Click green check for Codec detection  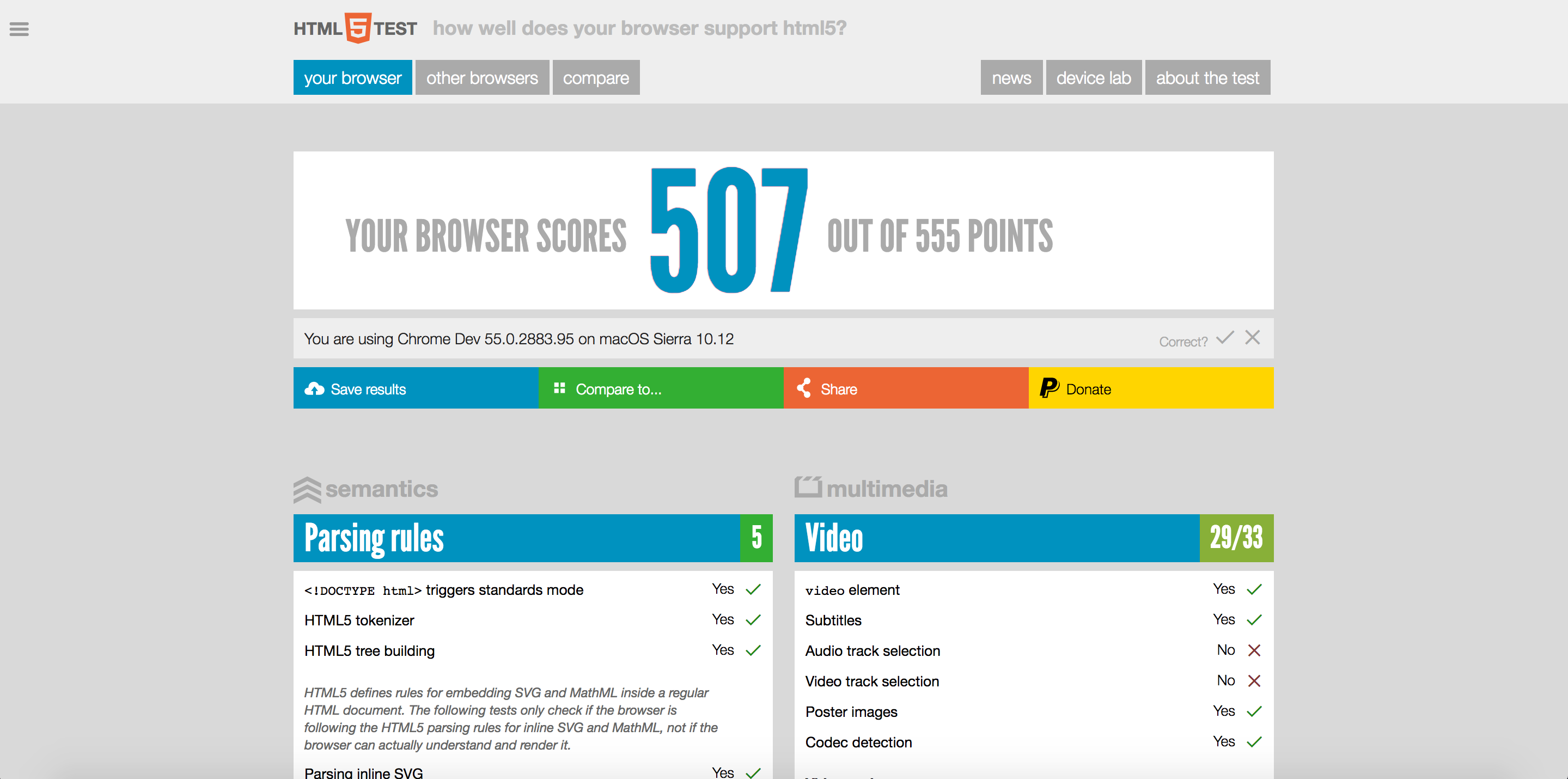tap(1254, 741)
